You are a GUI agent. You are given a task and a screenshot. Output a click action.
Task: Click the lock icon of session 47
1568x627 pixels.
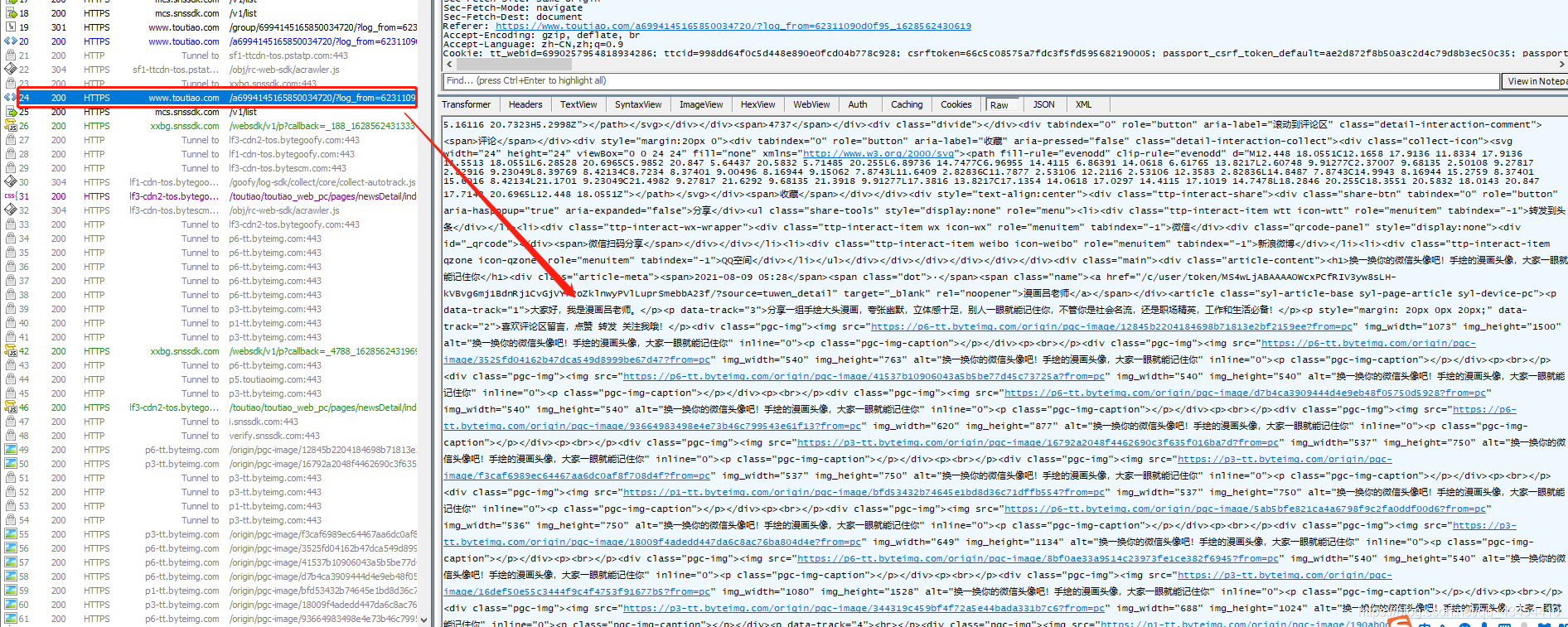11,422
